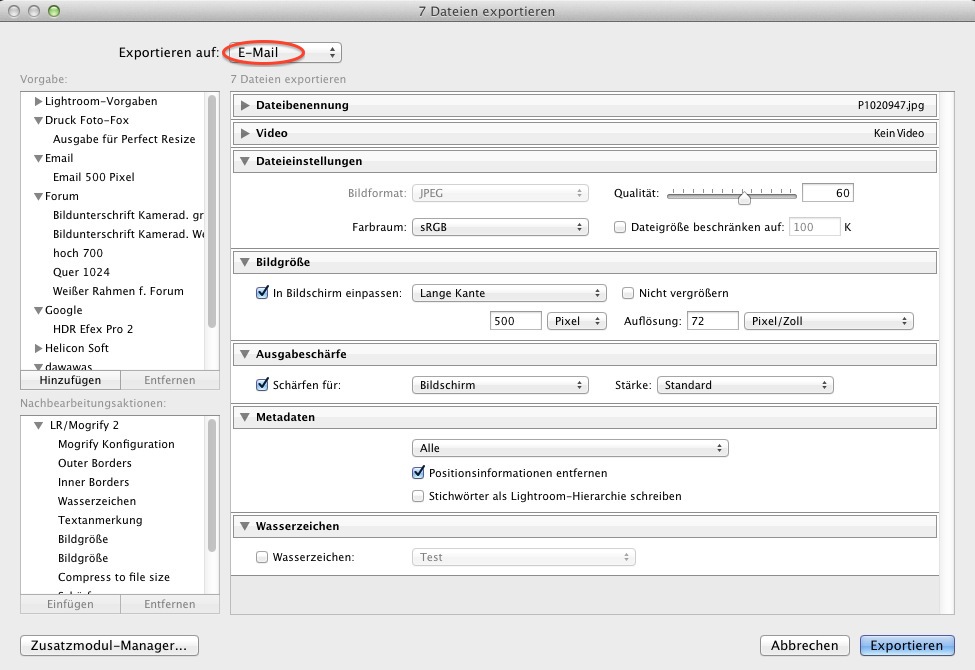Enable the Nicht vergrößern checkbox
The image size is (975, 670).
coord(629,293)
